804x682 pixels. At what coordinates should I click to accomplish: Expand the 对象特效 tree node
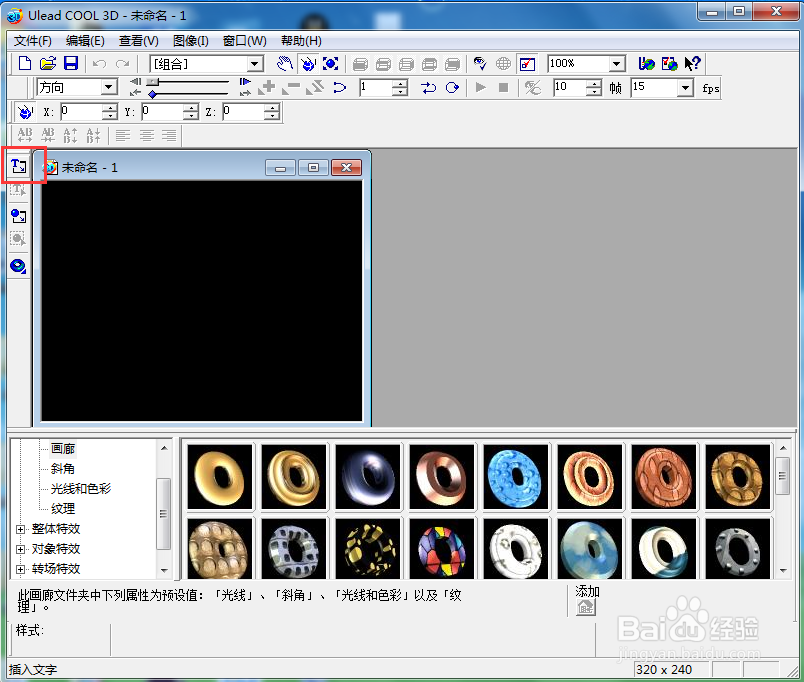pyautogui.click(x=21, y=549)
